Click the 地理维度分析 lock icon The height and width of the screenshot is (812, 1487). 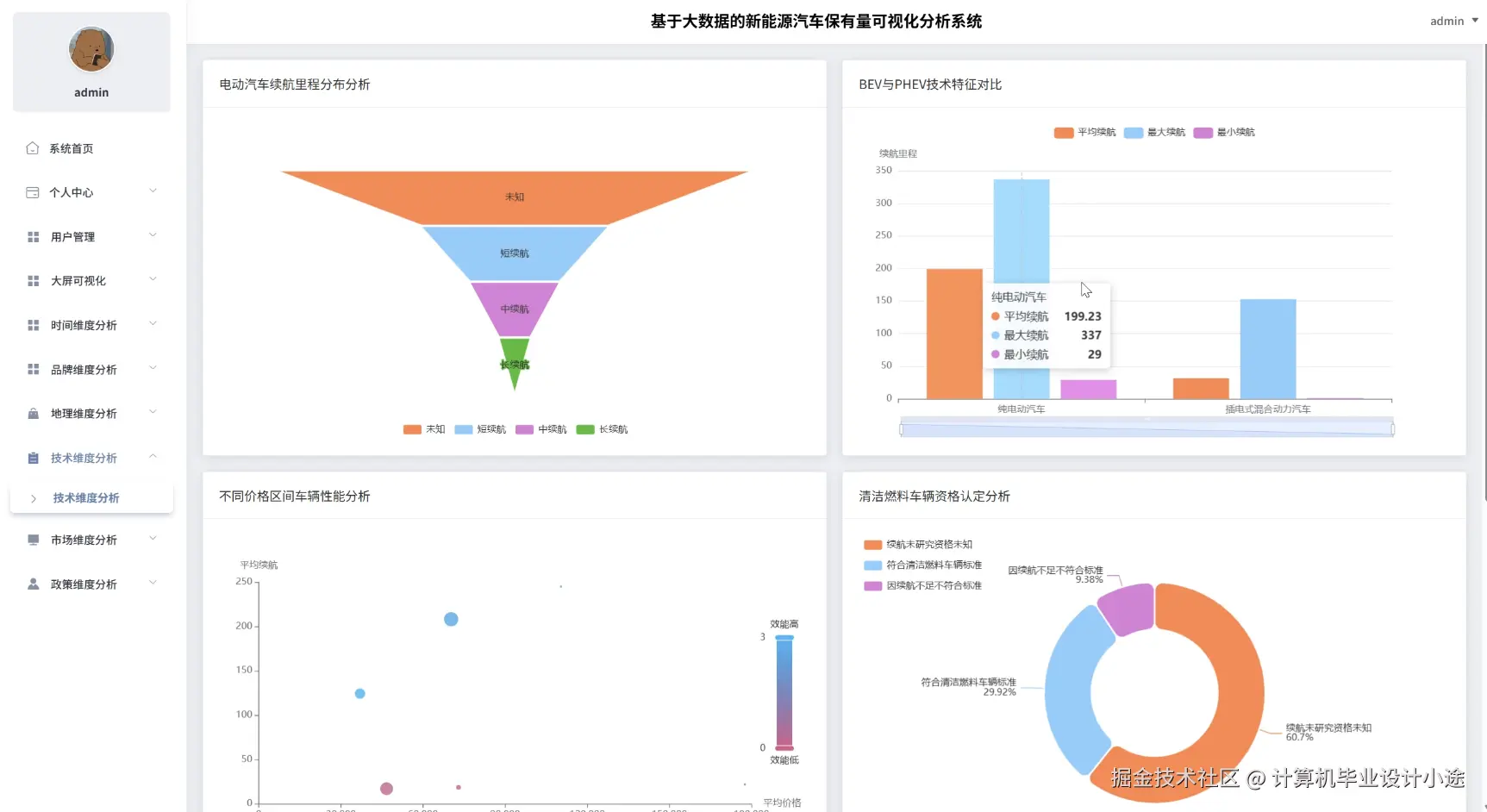32,413
